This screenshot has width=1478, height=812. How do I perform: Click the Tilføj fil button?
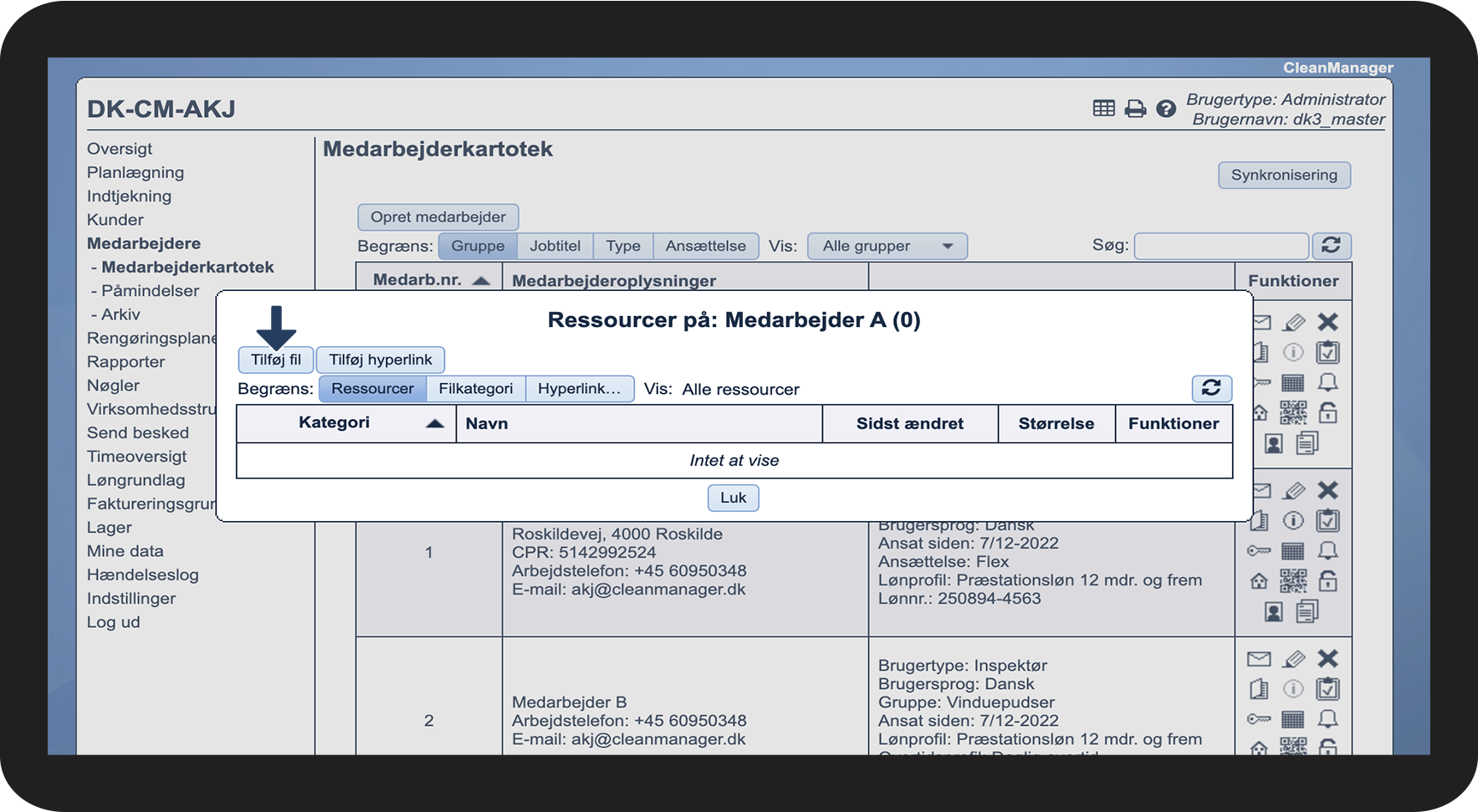pos(275,360)
